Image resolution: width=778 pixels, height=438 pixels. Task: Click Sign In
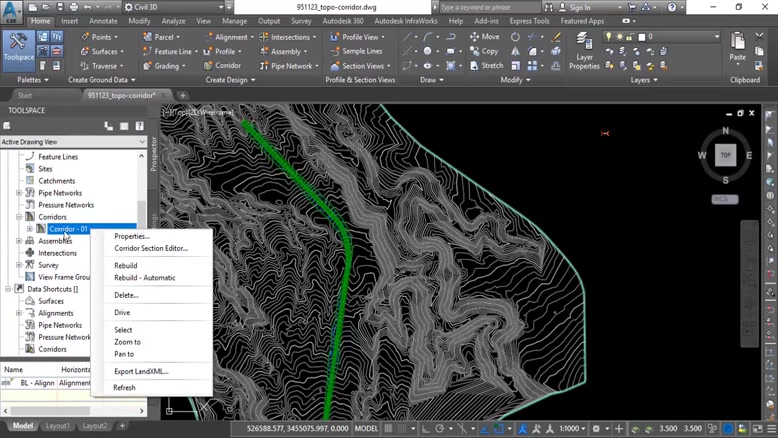click(580, 7)
